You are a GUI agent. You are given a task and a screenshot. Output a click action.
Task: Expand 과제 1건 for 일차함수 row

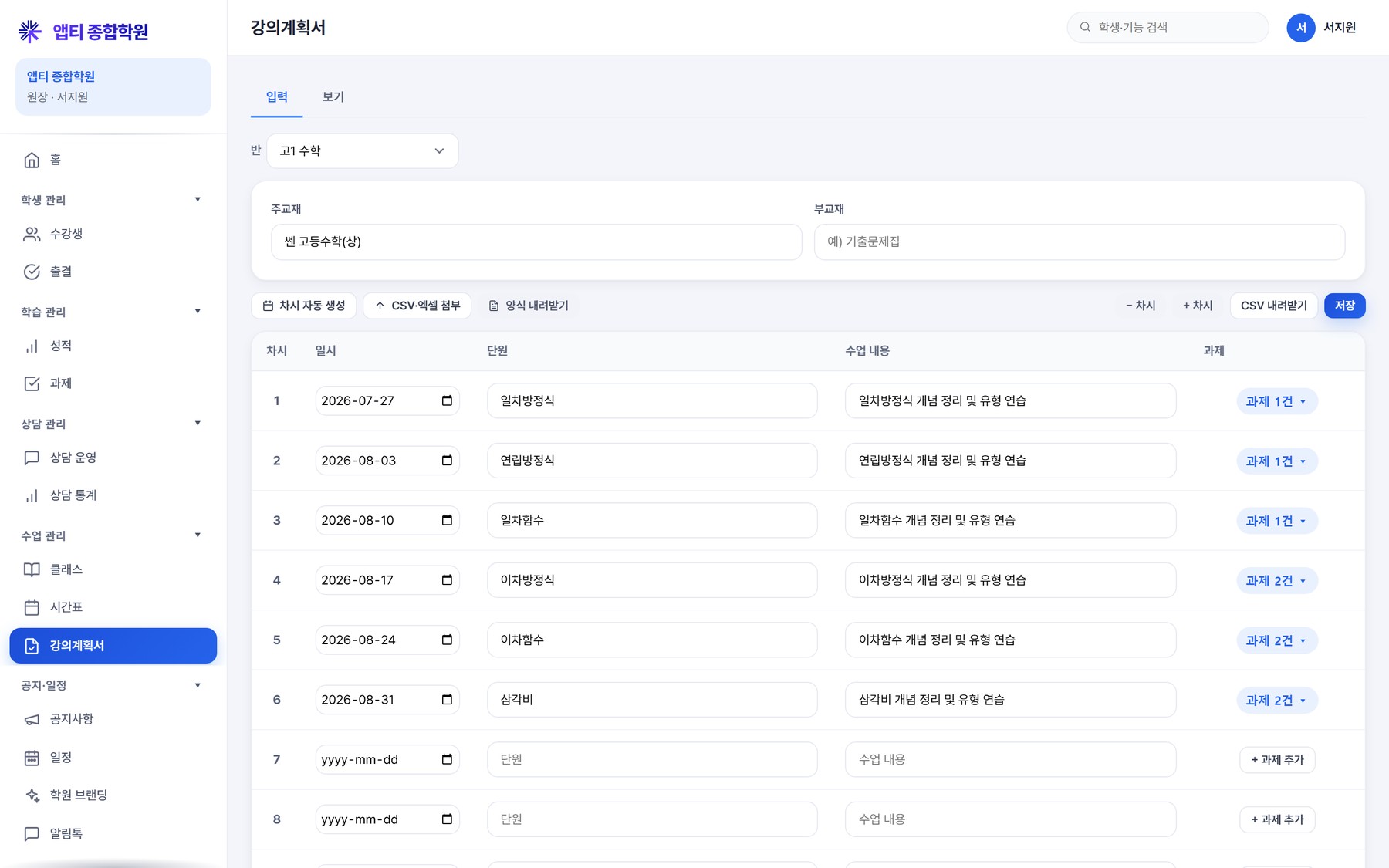[1276, 521]
